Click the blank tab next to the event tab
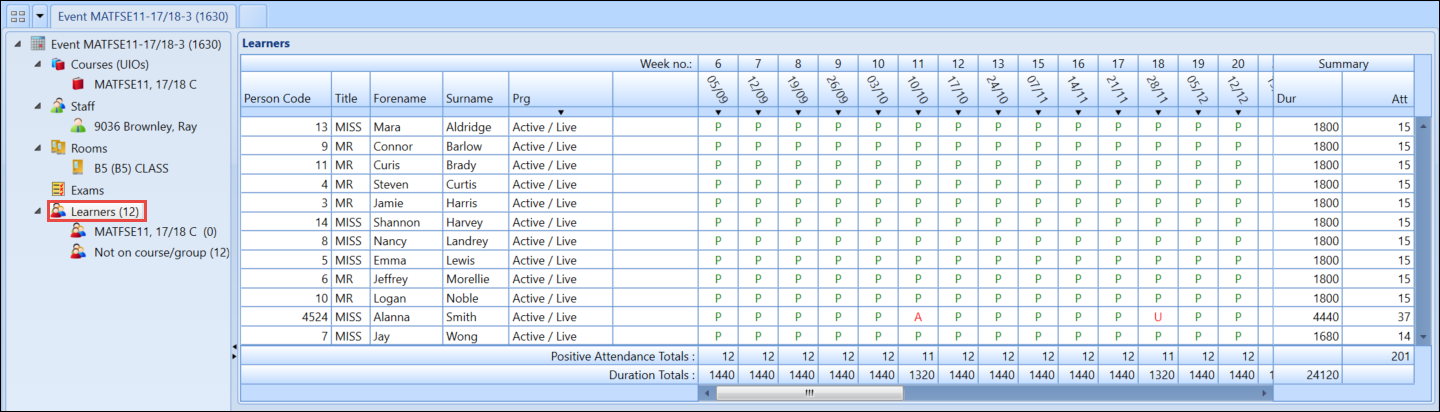 [253, 16]
